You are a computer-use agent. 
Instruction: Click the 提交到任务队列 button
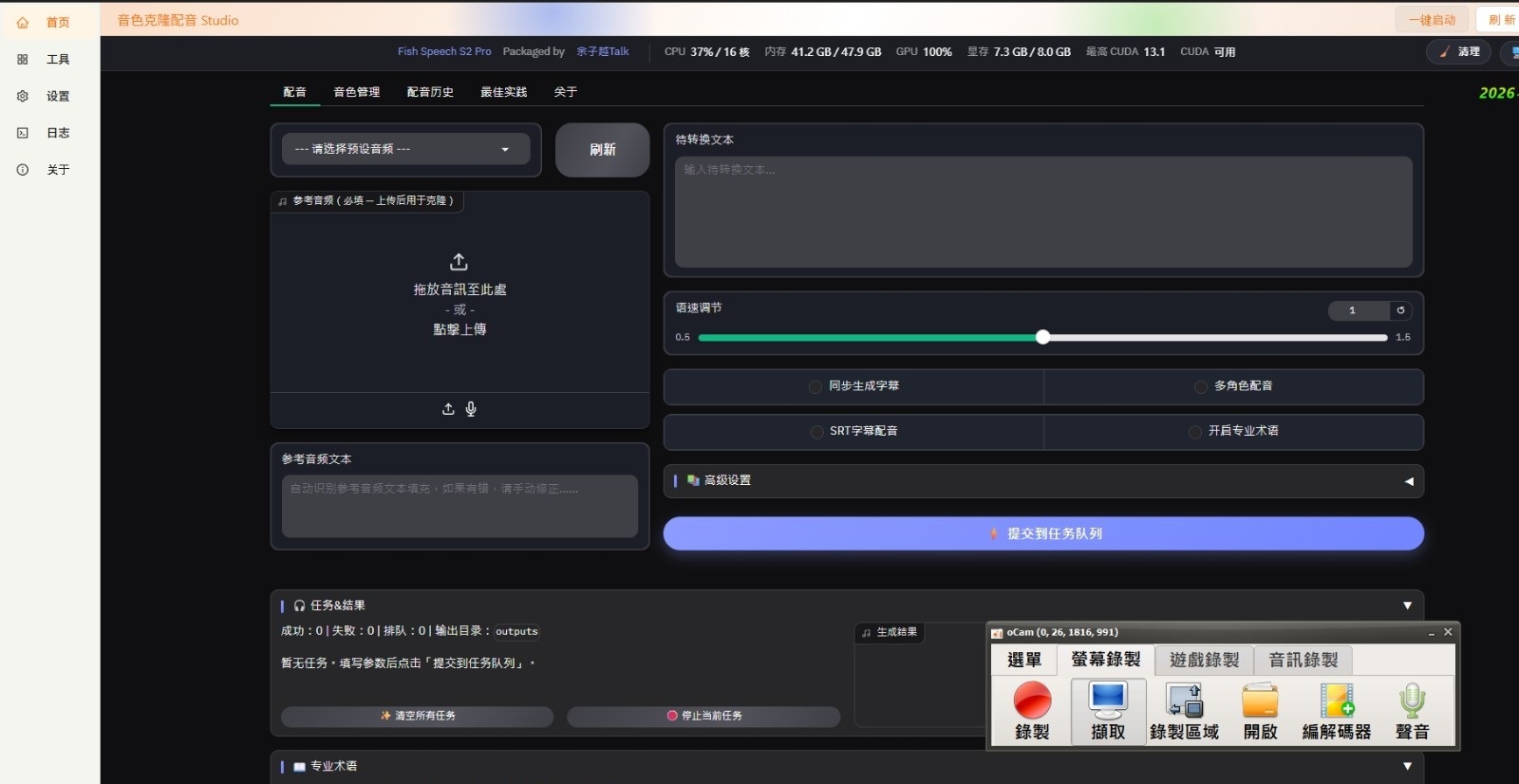tap(1043, 533)
